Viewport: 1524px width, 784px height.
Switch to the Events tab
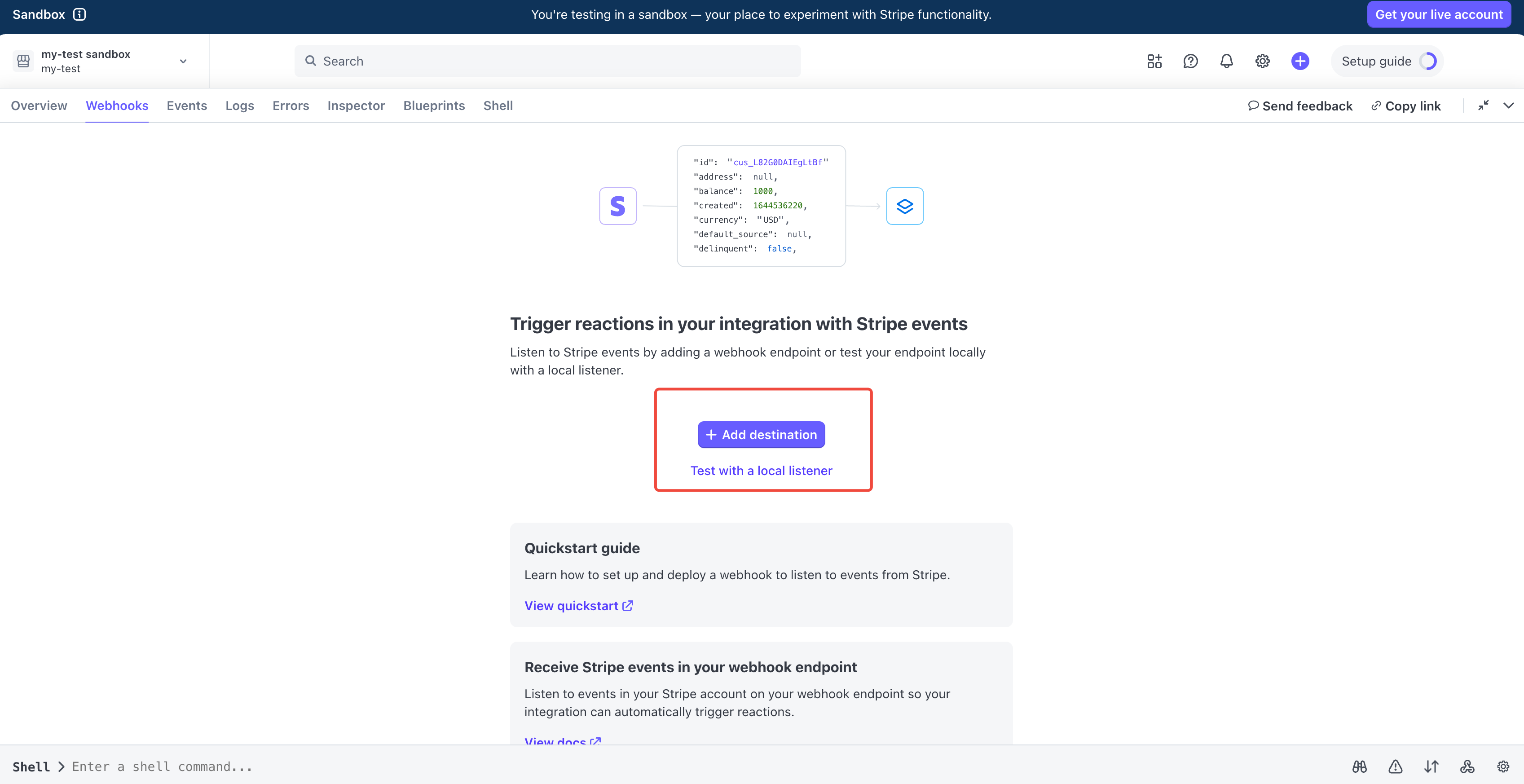point(186,106)
